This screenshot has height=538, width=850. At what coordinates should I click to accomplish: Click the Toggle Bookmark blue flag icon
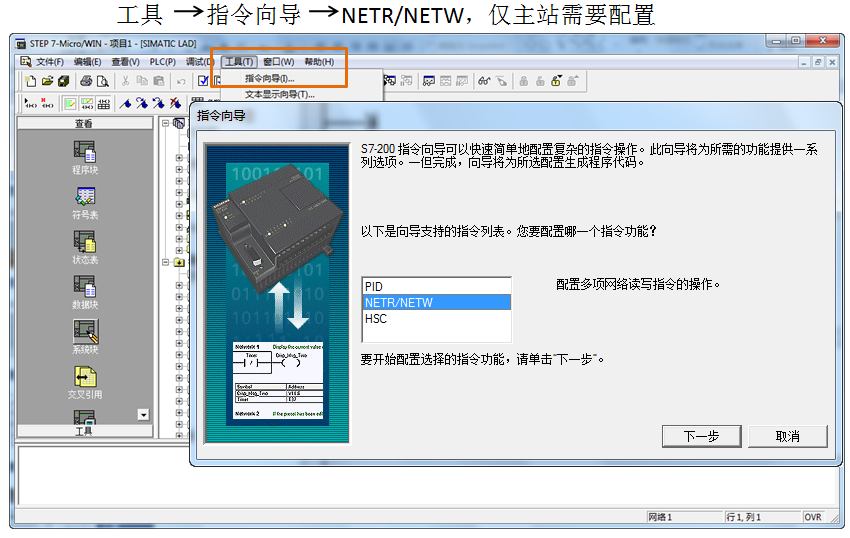pos(125,103)
